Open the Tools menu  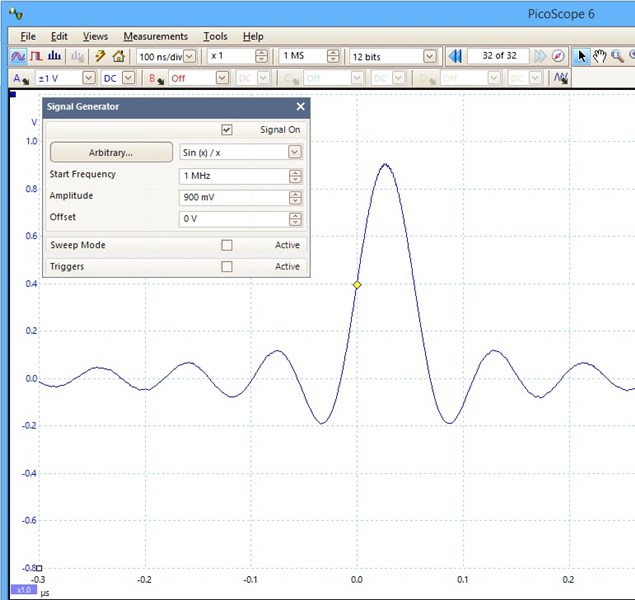click(x=215, y=36)
